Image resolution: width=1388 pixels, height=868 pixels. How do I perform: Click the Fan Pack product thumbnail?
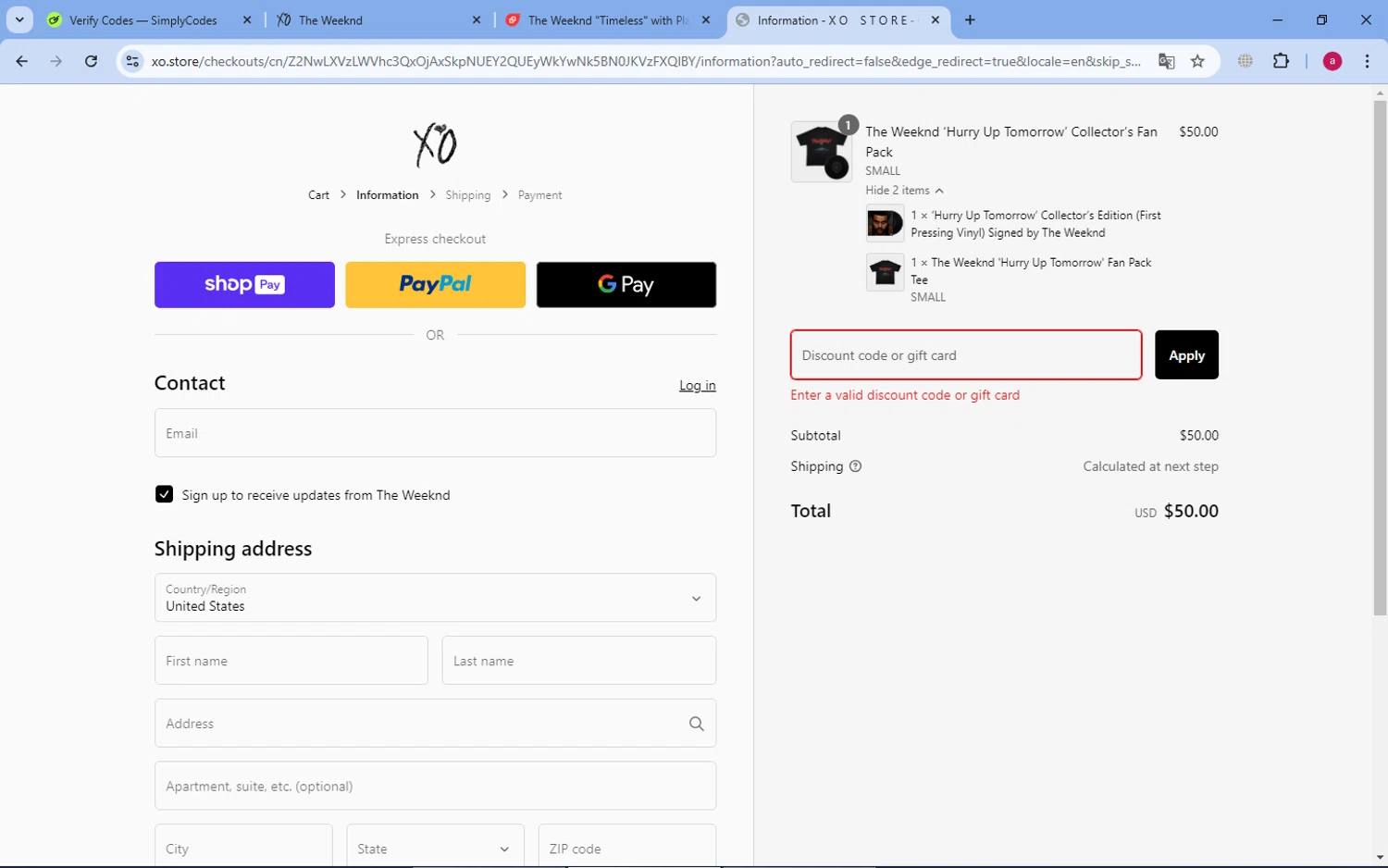(822, 152)
